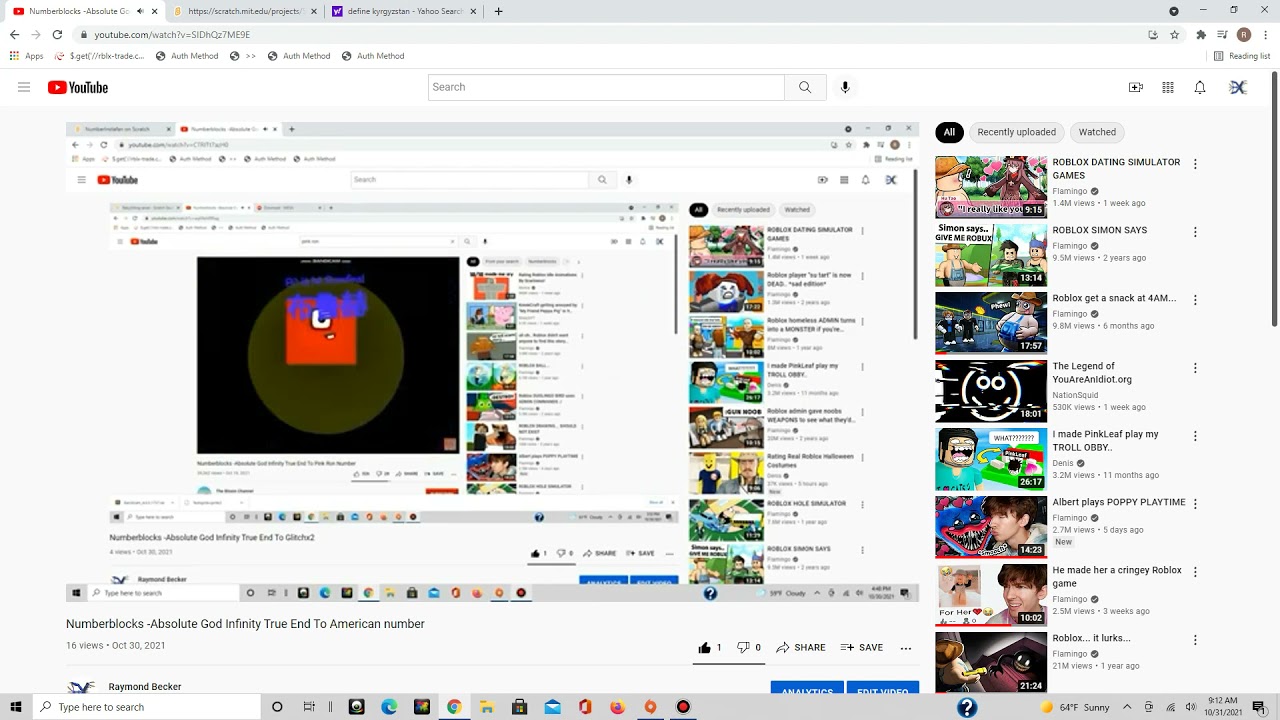Open more actions ellipsis below video

coord(906,648)
